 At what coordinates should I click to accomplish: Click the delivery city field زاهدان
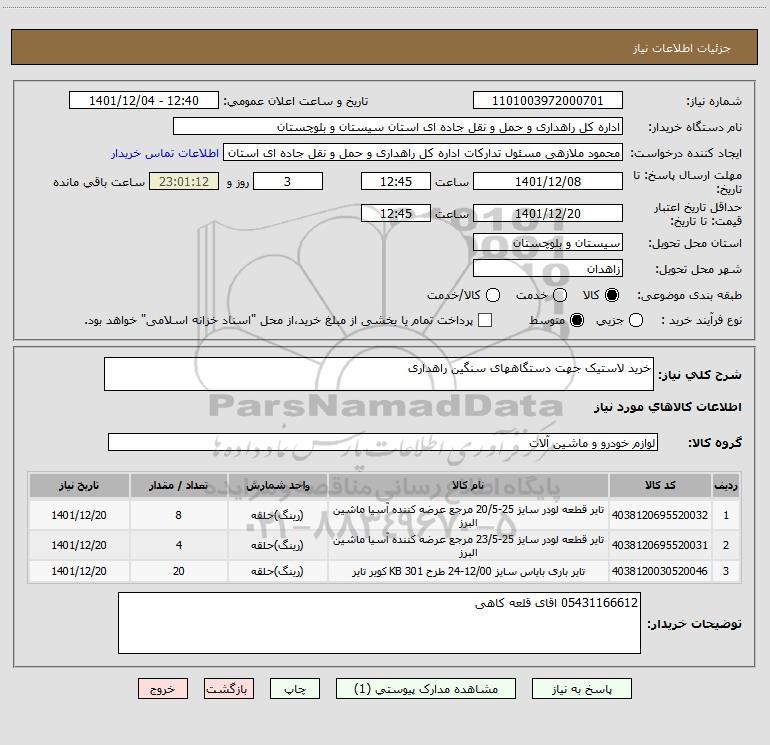click(x=548, y=269)
